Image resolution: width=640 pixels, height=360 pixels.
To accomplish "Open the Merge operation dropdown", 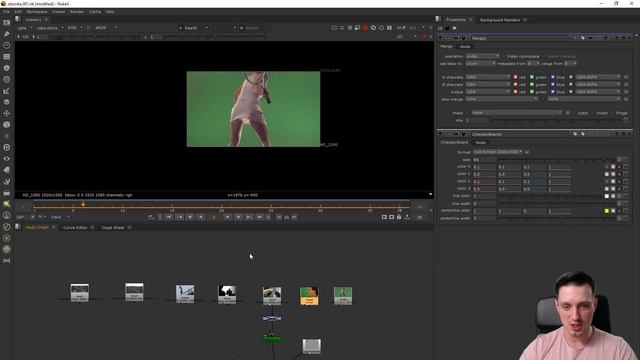I will (482, 56).
